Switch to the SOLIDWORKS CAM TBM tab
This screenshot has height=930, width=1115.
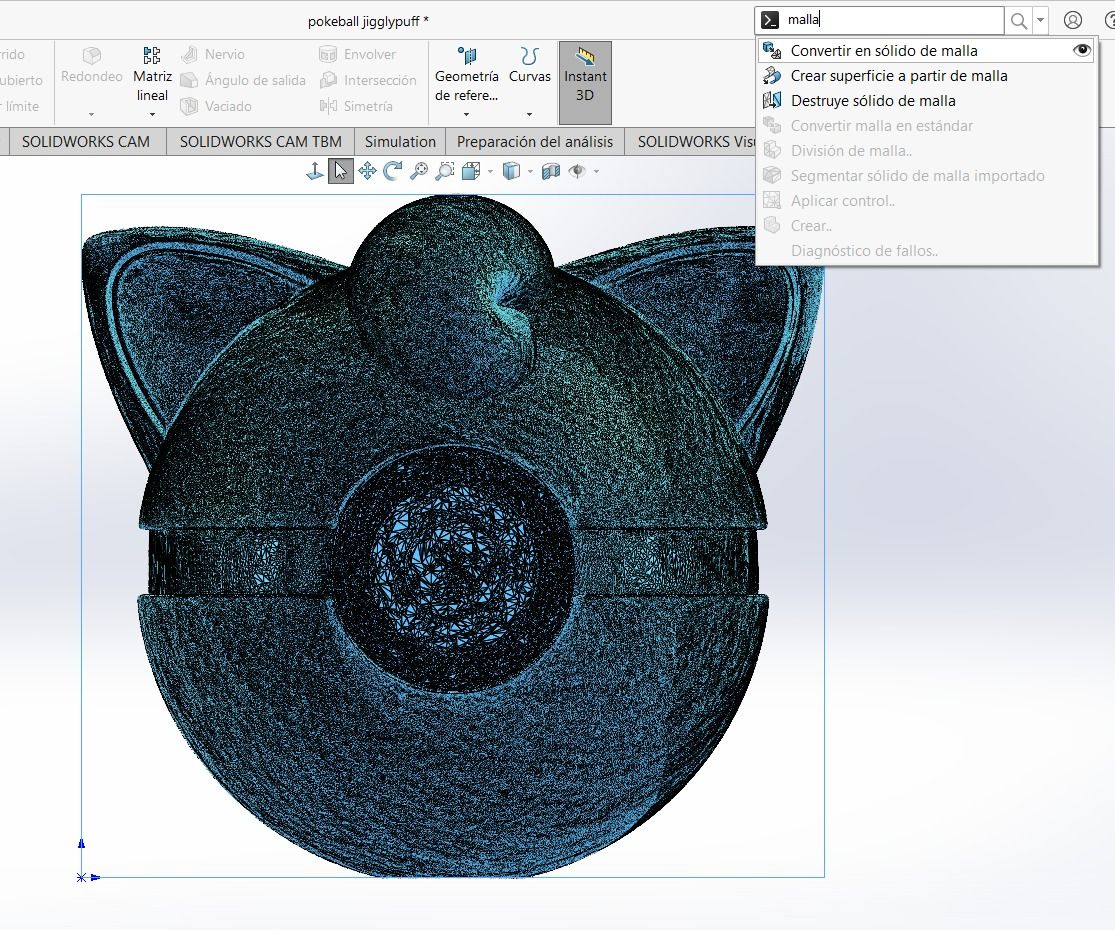[x=261, y=141]
